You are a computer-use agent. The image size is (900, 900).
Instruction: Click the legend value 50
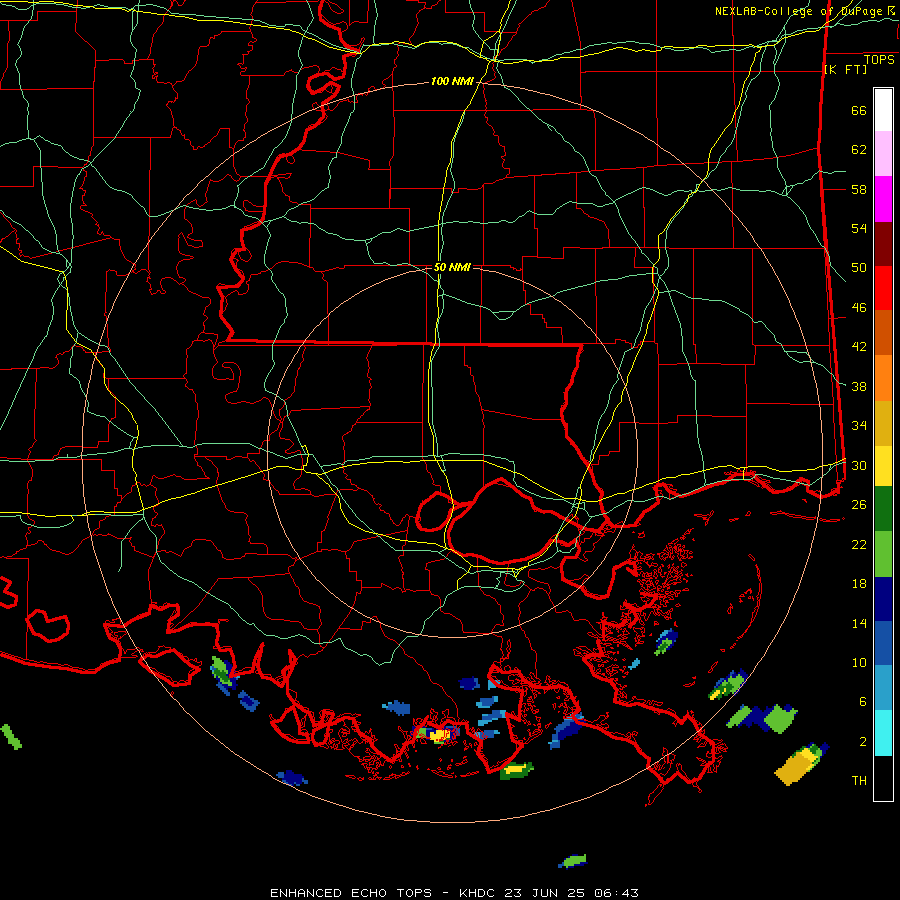[859, 268]
